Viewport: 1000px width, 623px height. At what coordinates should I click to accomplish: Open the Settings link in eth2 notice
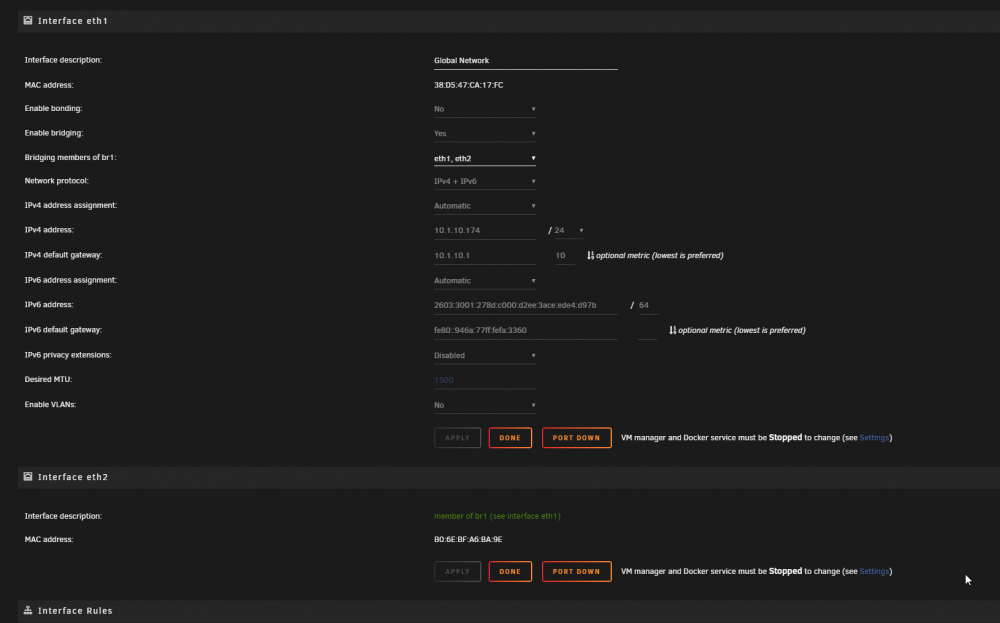pos(874,571)
